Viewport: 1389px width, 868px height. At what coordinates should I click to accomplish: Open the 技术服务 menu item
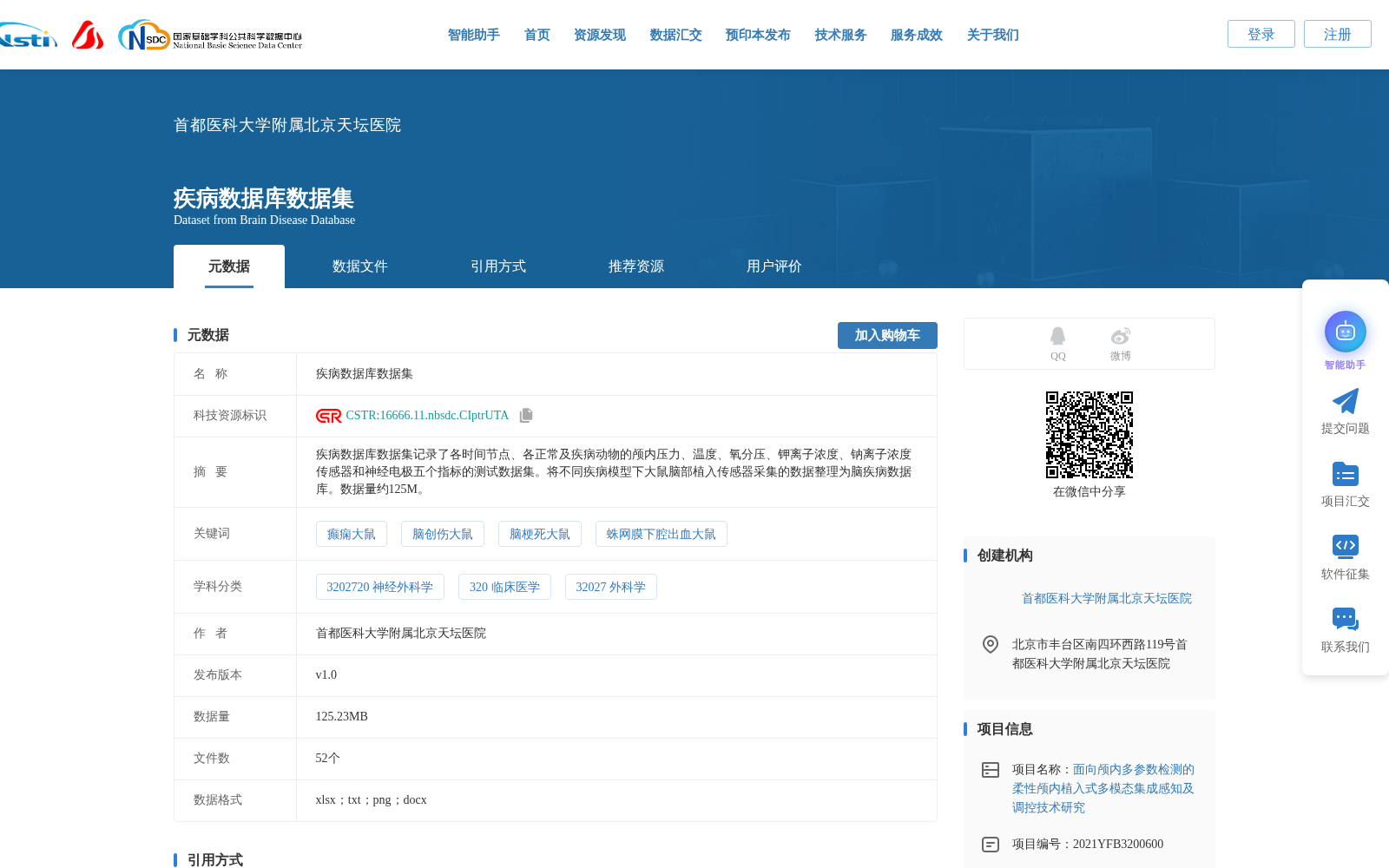coord(840,35)
